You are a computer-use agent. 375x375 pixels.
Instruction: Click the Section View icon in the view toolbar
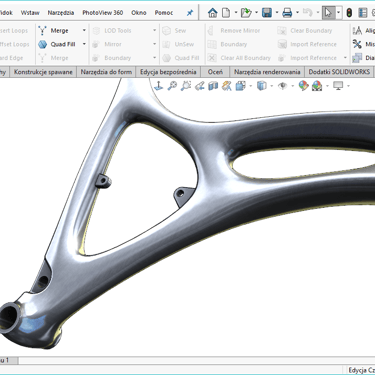point(213,86)
